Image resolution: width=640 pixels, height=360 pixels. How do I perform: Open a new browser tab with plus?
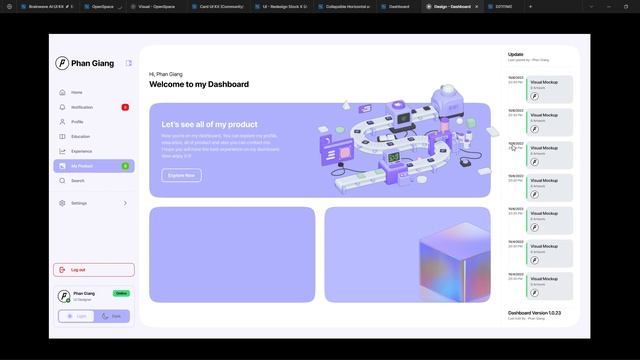click(530, 7)
